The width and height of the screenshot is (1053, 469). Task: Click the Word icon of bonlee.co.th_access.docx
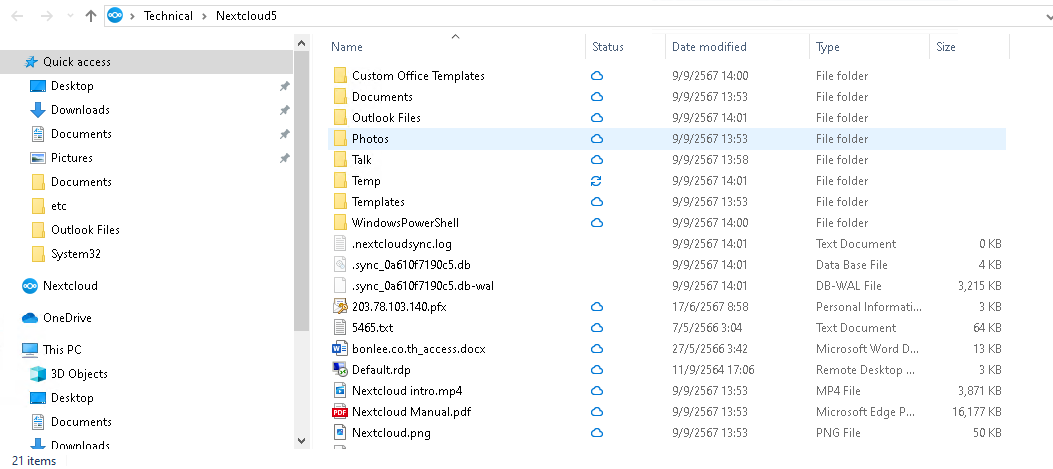(339, 349)
